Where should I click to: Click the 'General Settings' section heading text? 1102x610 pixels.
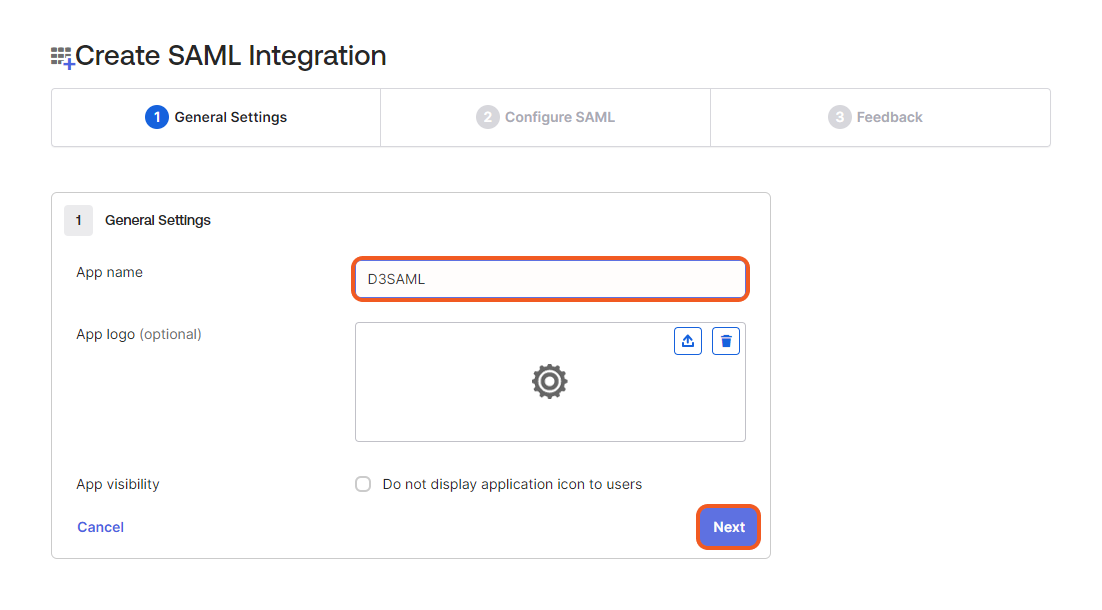[158, 220]
